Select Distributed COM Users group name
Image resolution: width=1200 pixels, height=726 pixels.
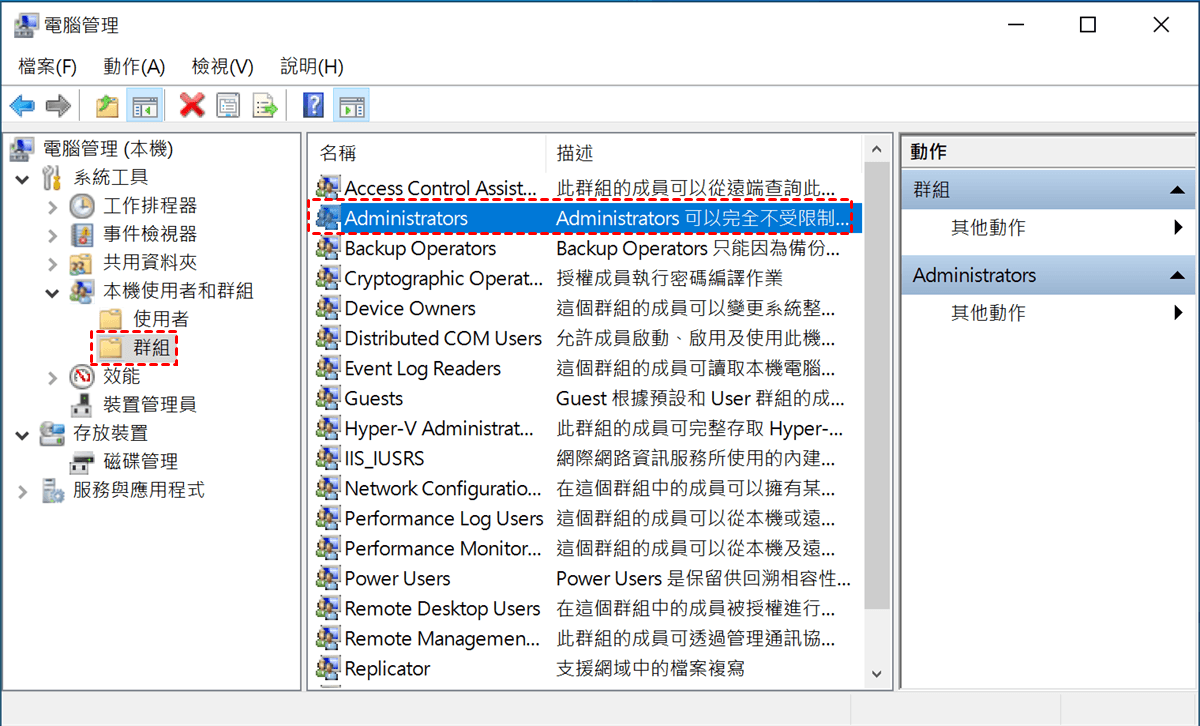point(443,338)
